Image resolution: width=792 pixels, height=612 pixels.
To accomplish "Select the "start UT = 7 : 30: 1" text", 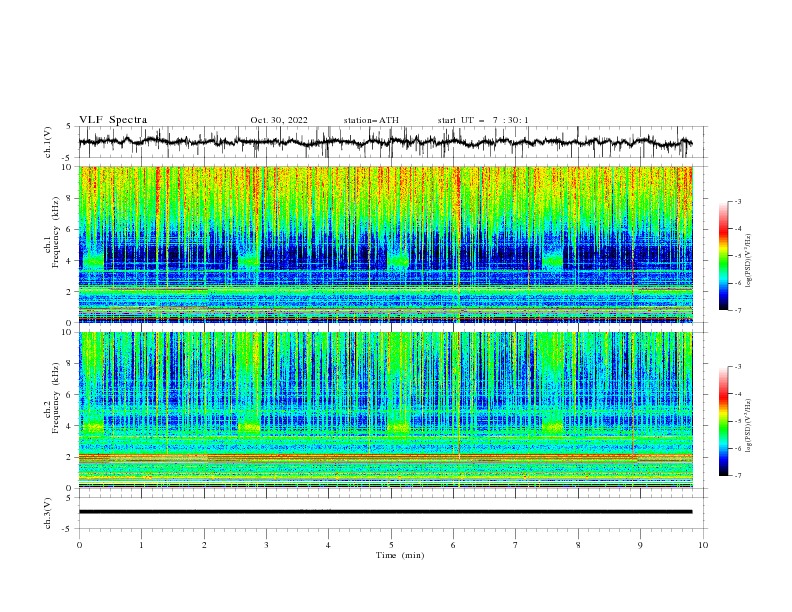I will pyautogui.click(x=483, y=120).
